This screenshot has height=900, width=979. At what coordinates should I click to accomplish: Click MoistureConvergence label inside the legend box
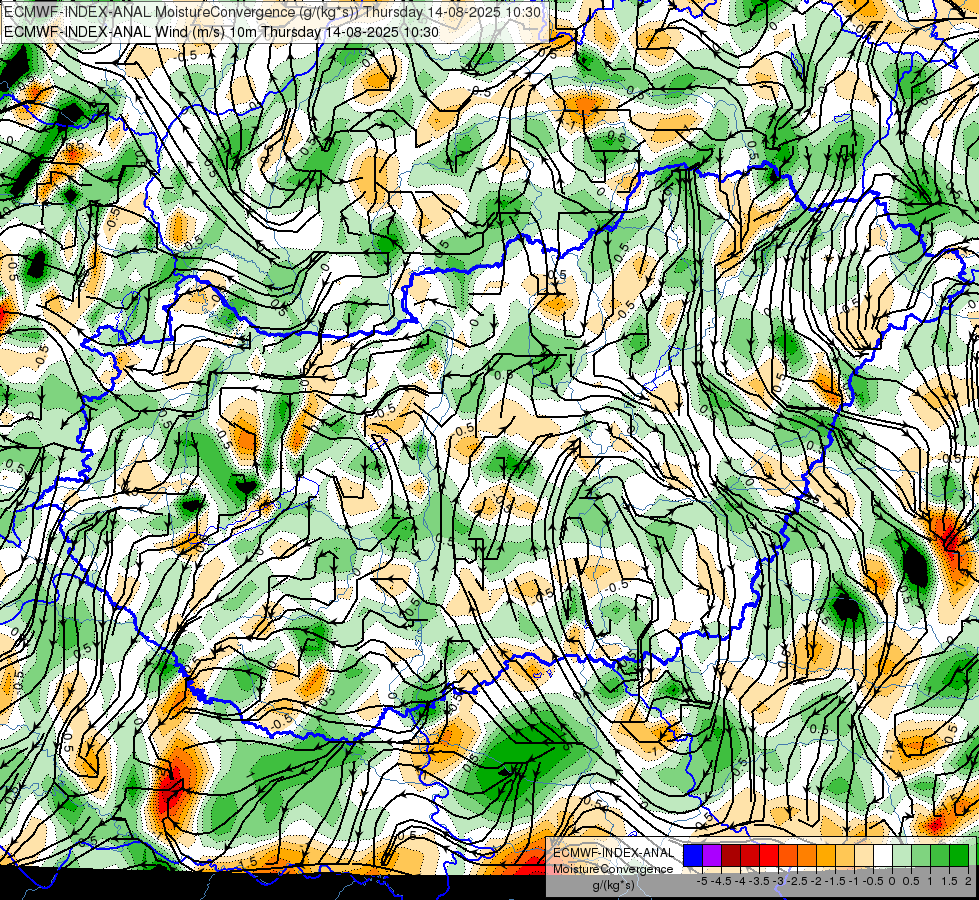point(613,869)
